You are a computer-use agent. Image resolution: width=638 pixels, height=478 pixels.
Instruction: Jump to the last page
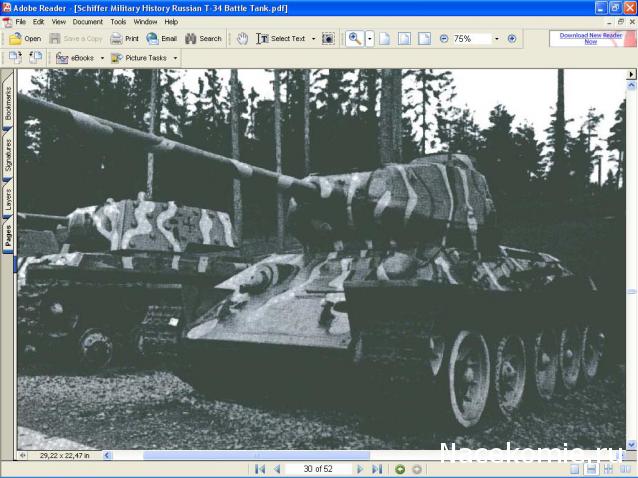377,469
